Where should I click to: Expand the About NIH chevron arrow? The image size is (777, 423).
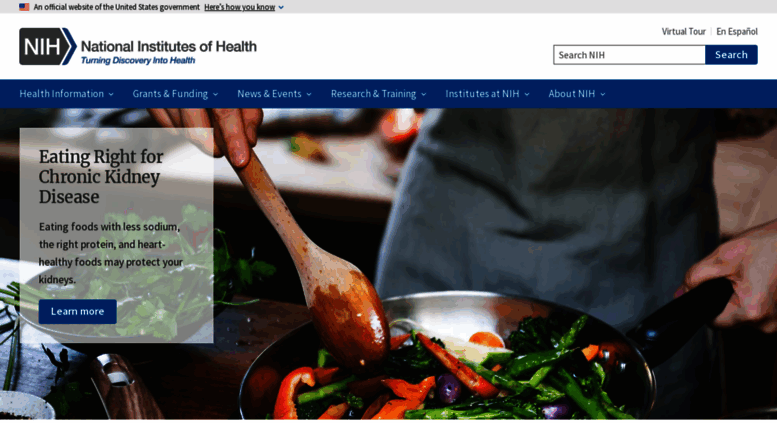603,94
